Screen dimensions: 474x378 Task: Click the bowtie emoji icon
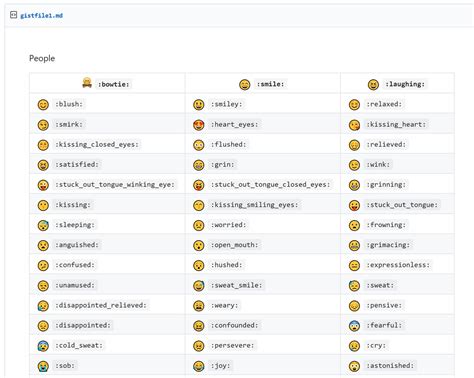click(x=87, y=83)
